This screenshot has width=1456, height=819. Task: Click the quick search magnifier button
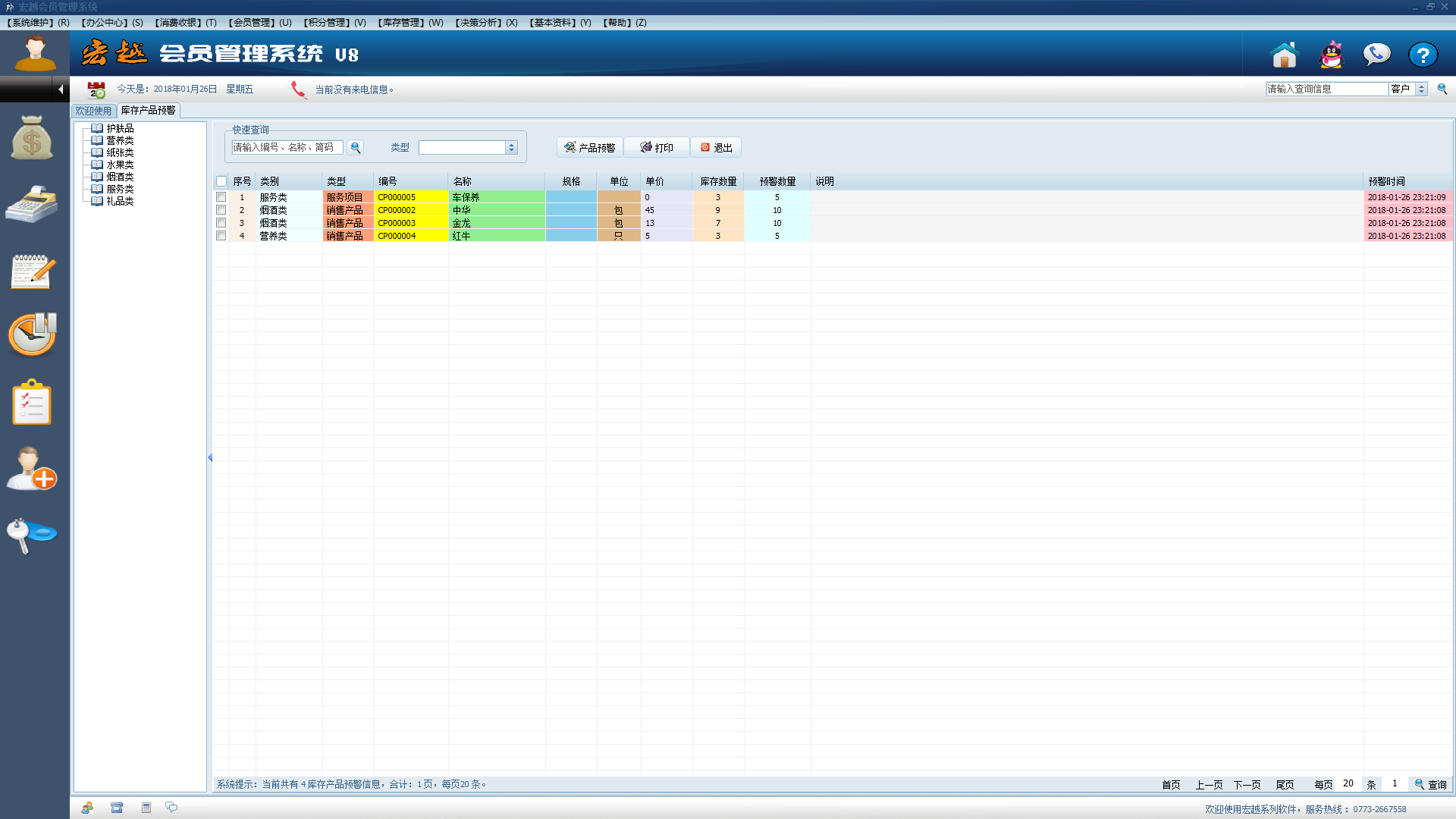pyautogui.click(x=355, y=148)
